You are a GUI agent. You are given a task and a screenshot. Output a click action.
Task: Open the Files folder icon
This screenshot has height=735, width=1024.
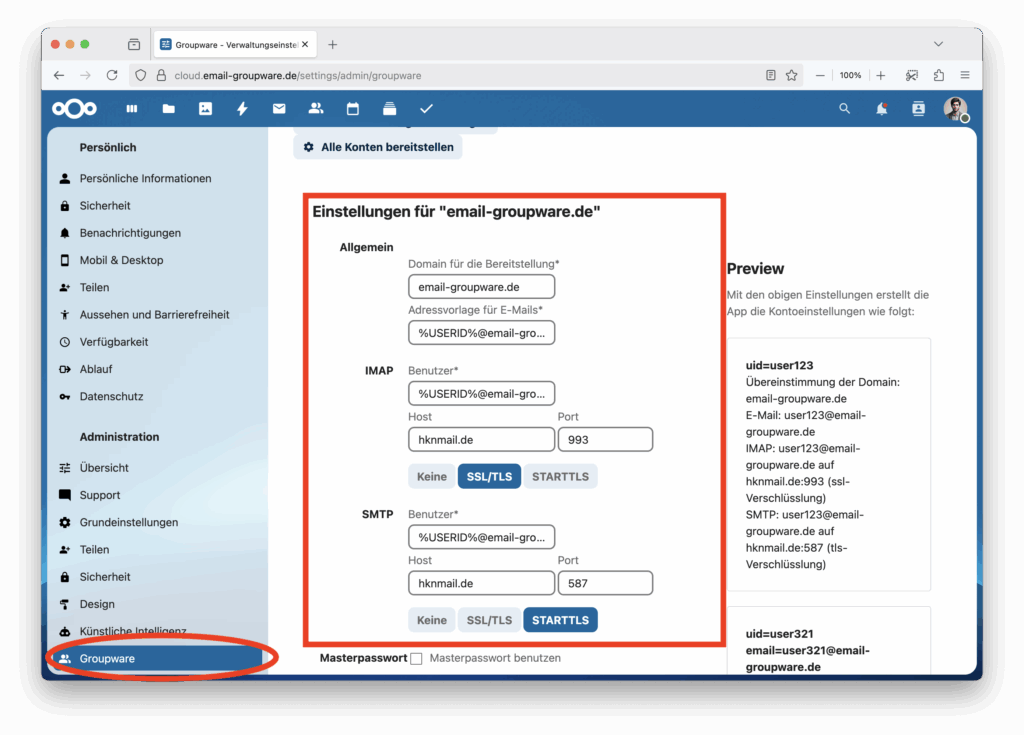coord(168,108)
